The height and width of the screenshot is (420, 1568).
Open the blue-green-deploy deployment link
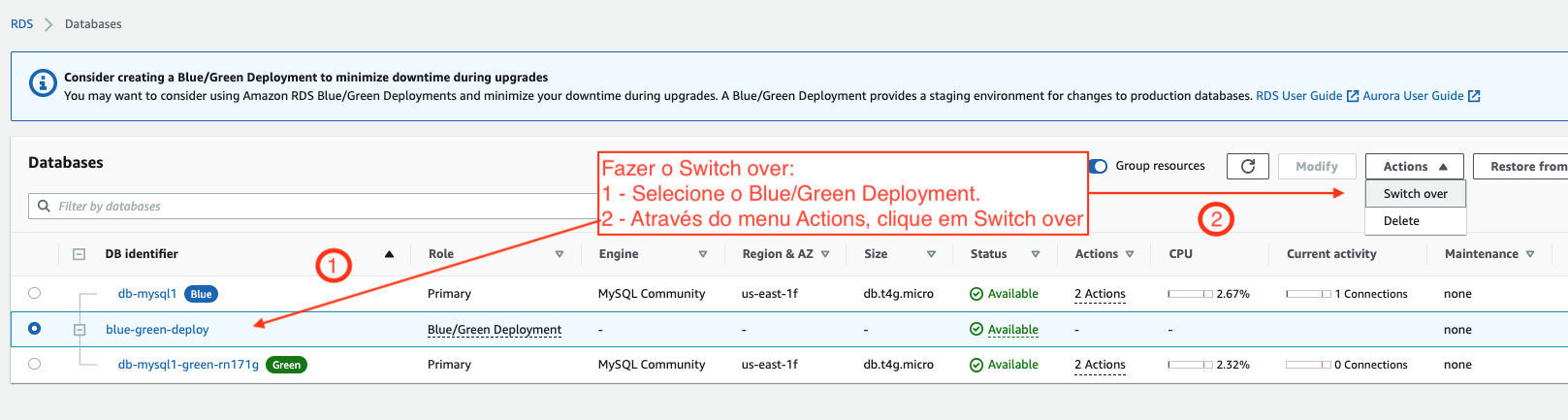tap(157, 330)
